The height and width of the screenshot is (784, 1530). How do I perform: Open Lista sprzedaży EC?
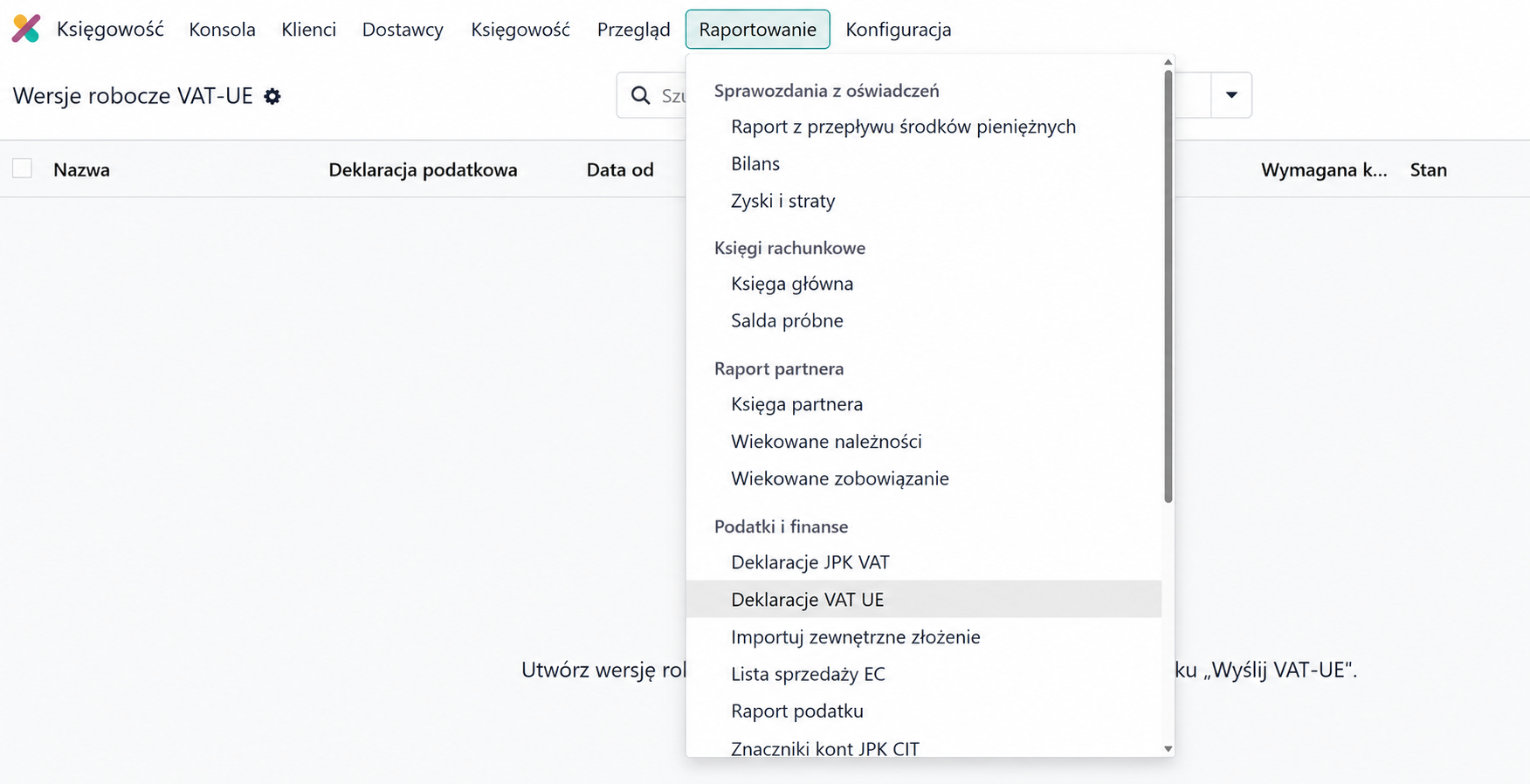pos(924,674)
